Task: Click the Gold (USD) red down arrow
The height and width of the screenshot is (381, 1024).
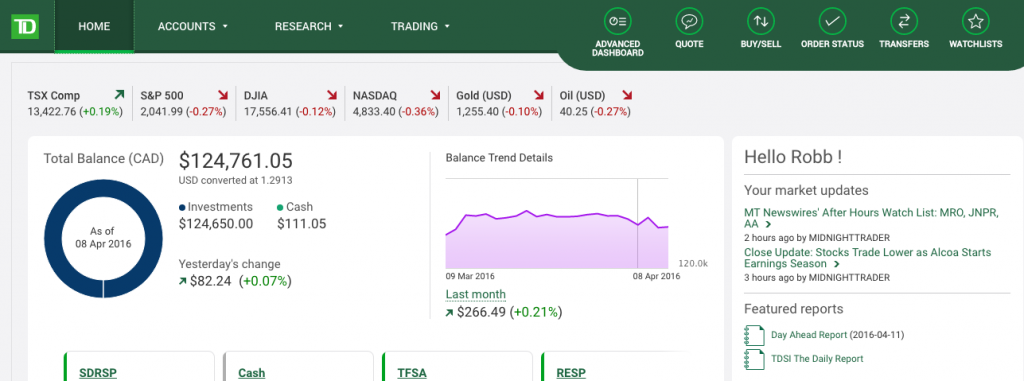Action: 539,95
